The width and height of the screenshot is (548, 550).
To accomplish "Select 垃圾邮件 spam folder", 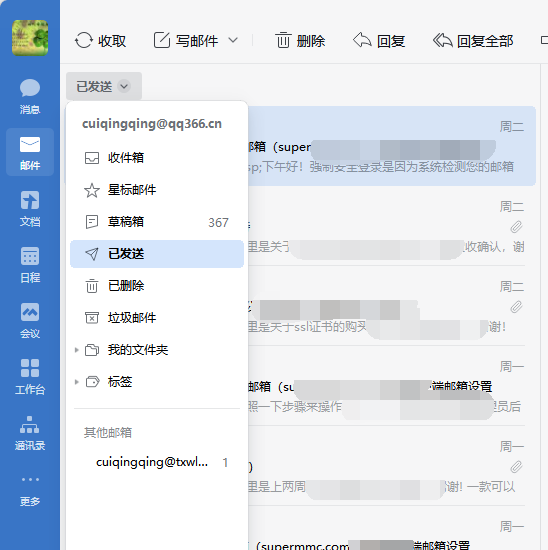I will click(157, 317).
